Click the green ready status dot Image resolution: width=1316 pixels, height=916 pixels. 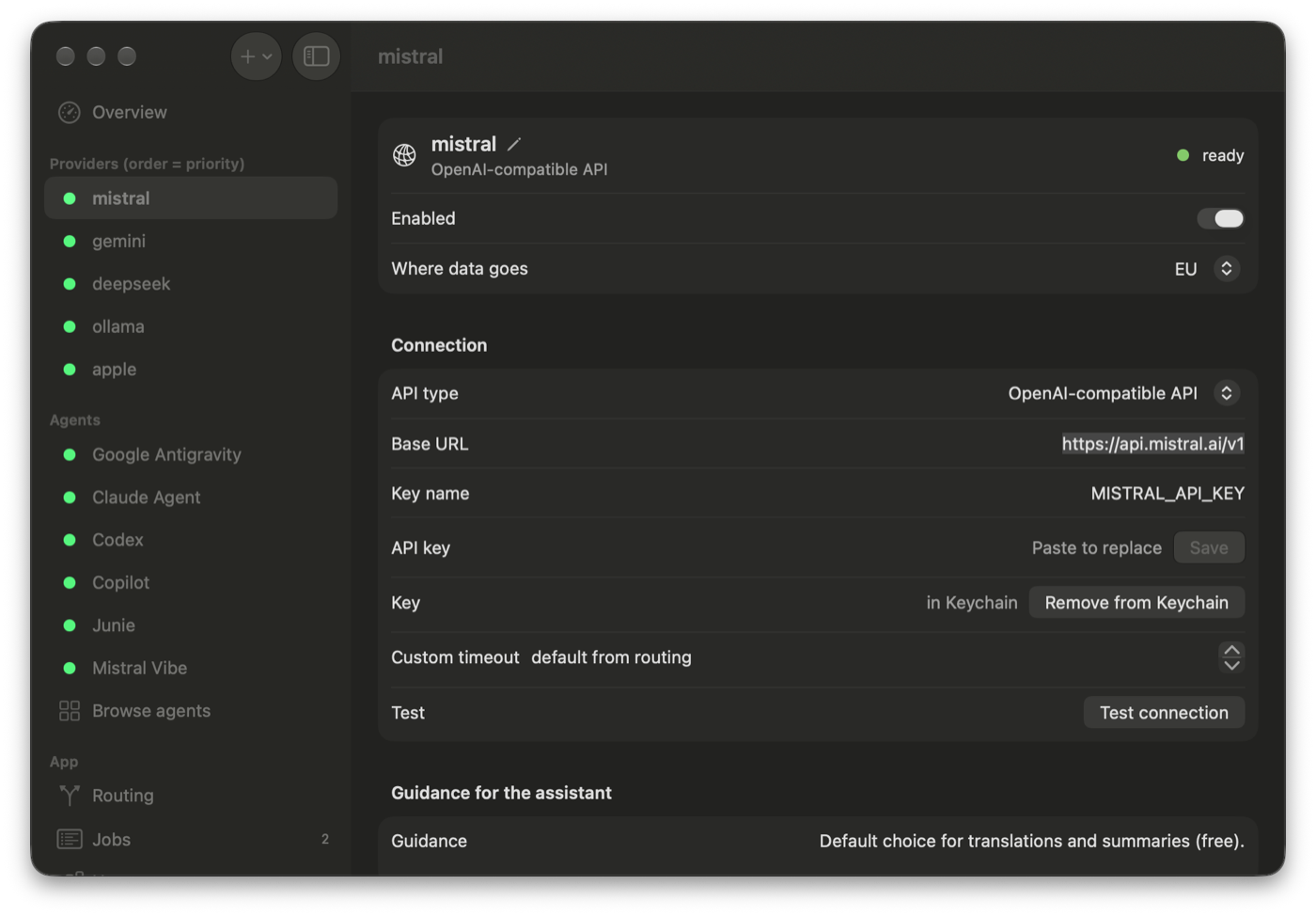tap(1183, 155)
